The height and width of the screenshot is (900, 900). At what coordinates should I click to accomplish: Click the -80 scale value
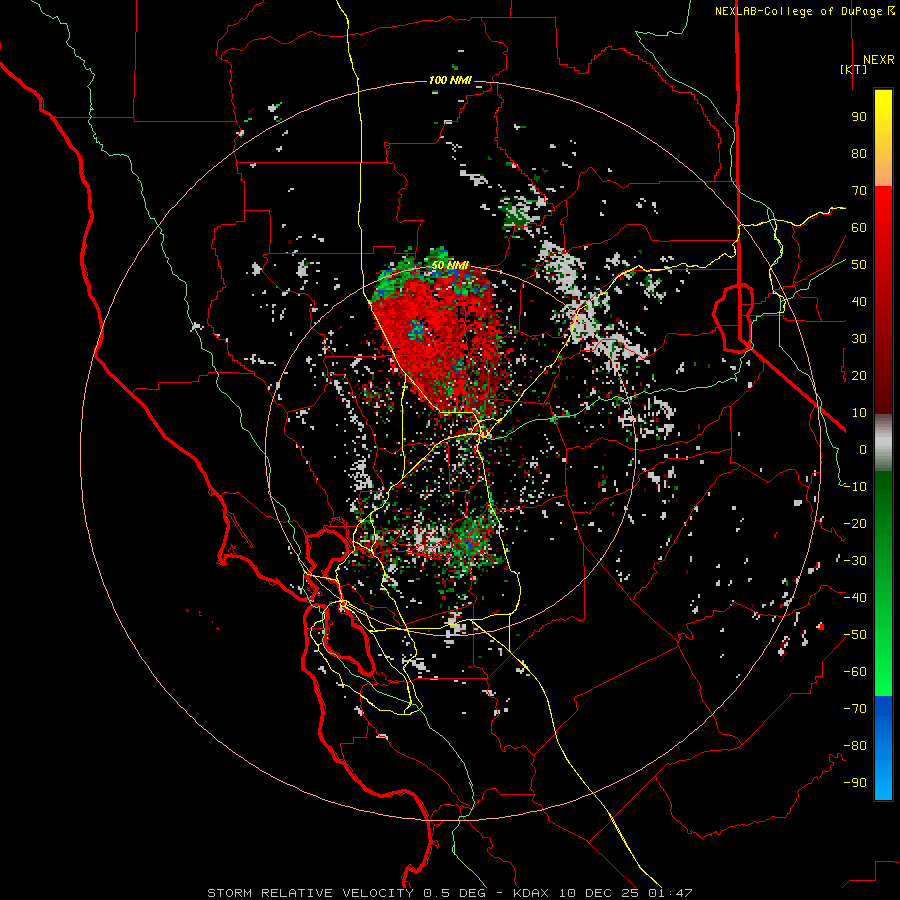coord(855,746)
